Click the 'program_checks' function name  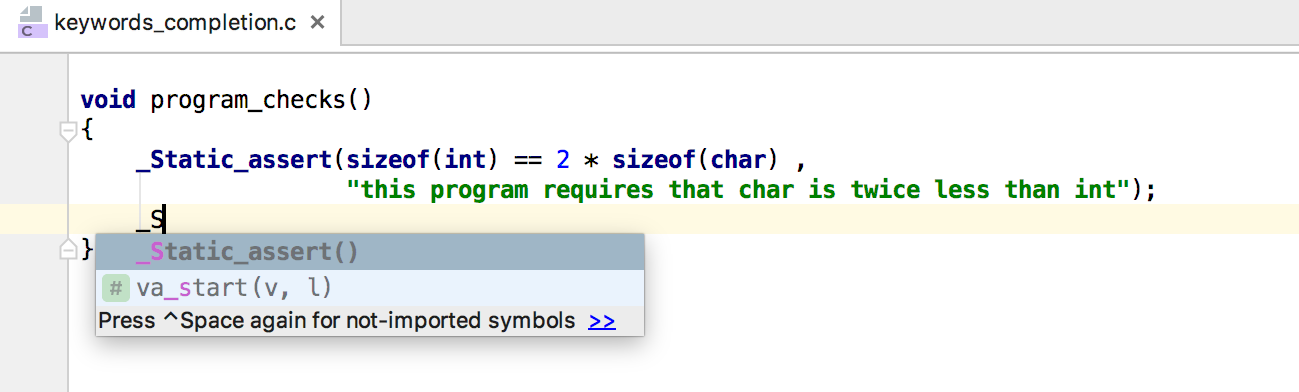tap(248, 100)
